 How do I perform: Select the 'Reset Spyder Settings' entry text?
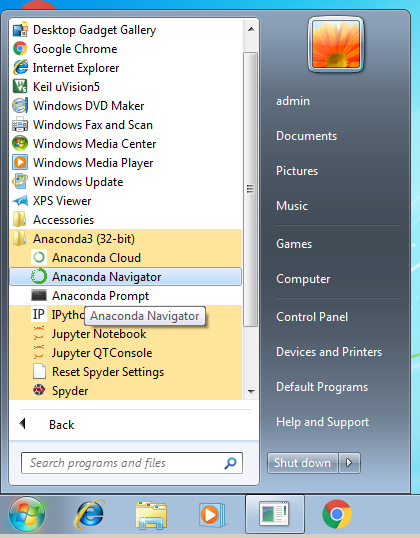click(x=108, y=372)
